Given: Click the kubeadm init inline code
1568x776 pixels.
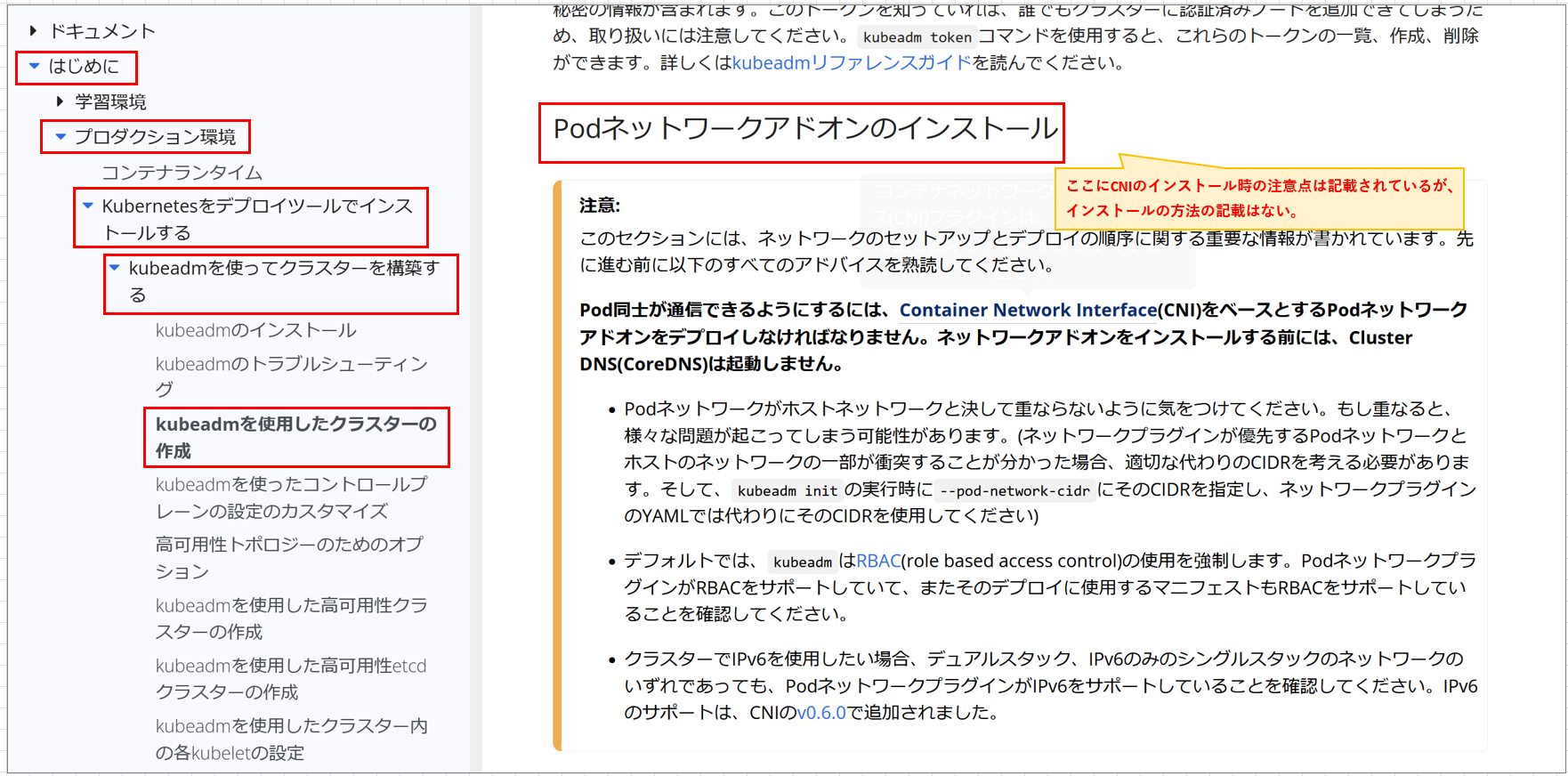Looking at the screenshot, I should click(788, 490).
